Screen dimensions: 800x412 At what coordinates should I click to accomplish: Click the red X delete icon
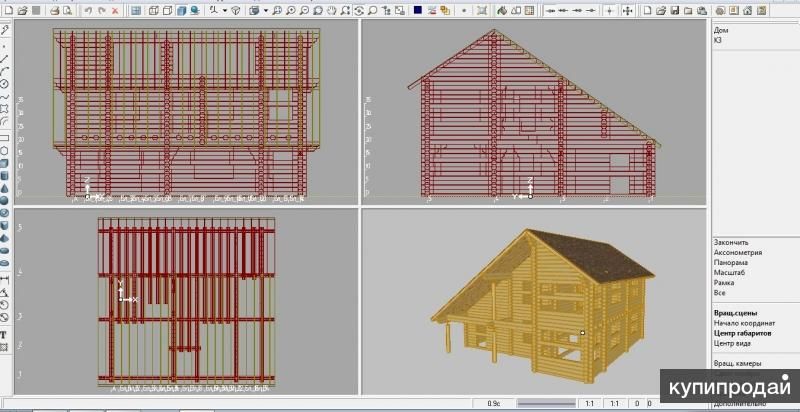point(115,10)
